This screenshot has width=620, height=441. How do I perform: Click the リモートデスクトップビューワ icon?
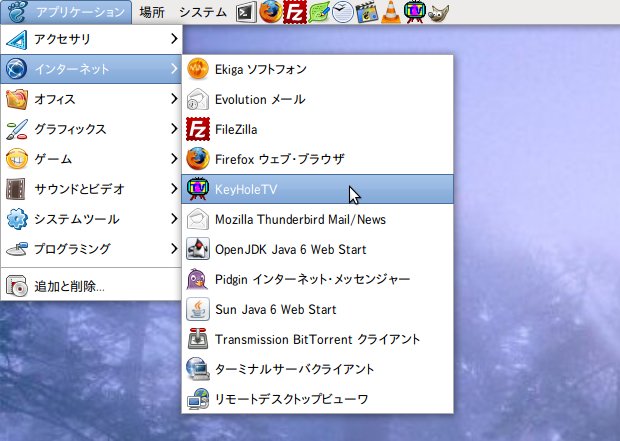coord(198,399)
